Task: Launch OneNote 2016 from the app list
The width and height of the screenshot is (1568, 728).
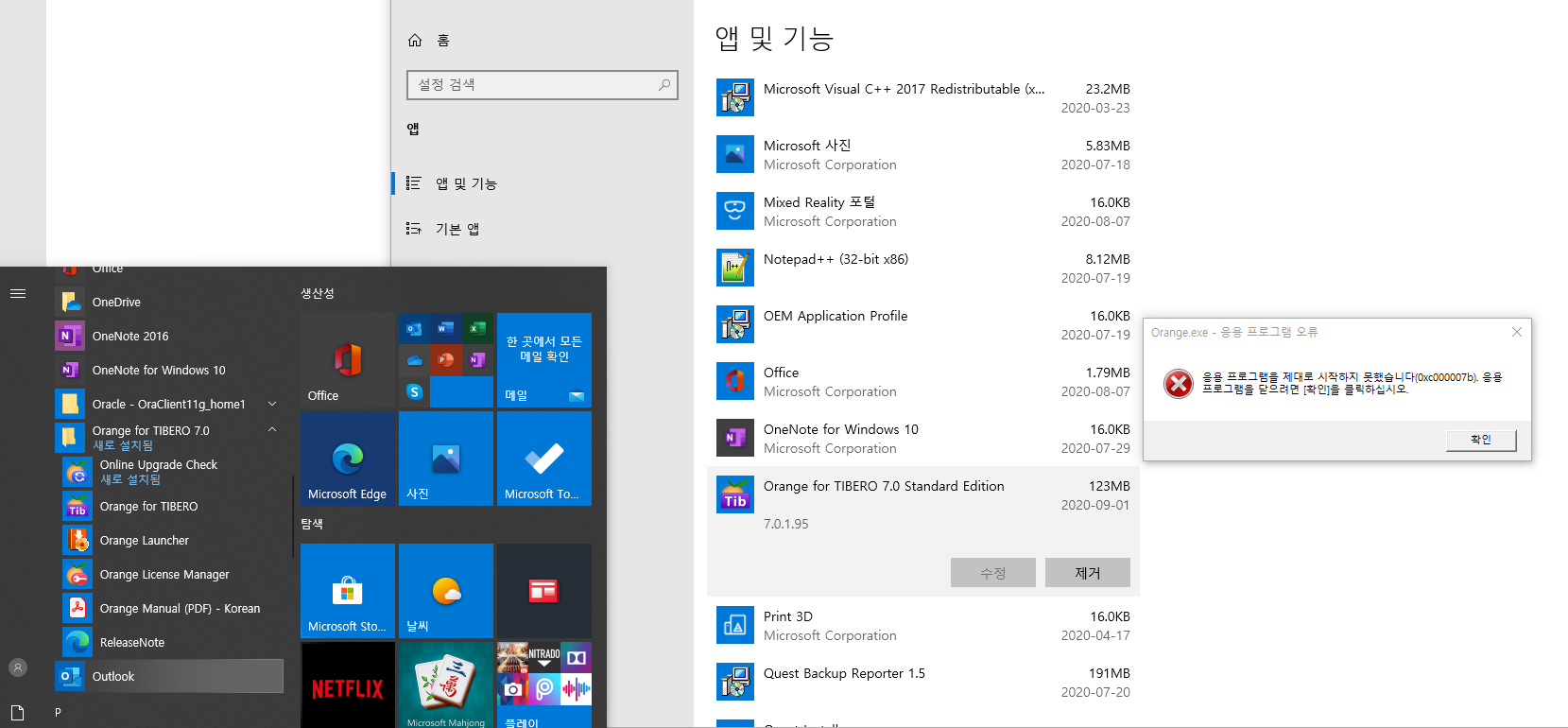Action: tap(130, 337)
